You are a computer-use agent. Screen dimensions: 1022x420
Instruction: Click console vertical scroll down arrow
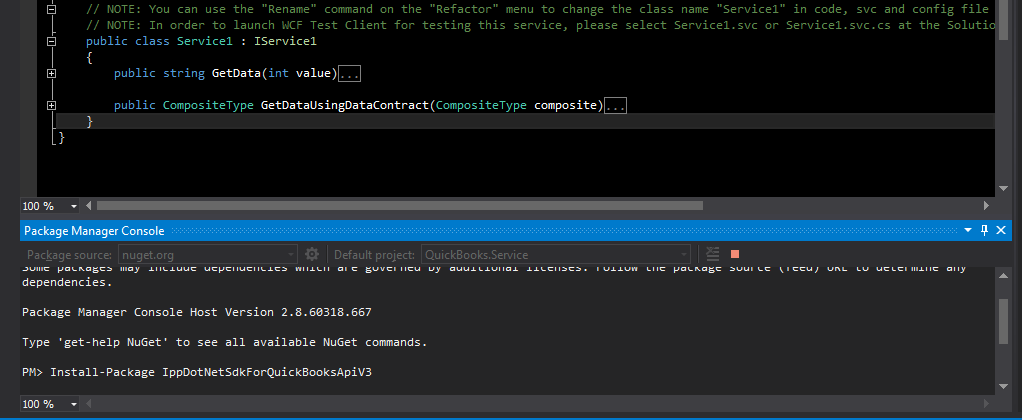pos(1004,386)
